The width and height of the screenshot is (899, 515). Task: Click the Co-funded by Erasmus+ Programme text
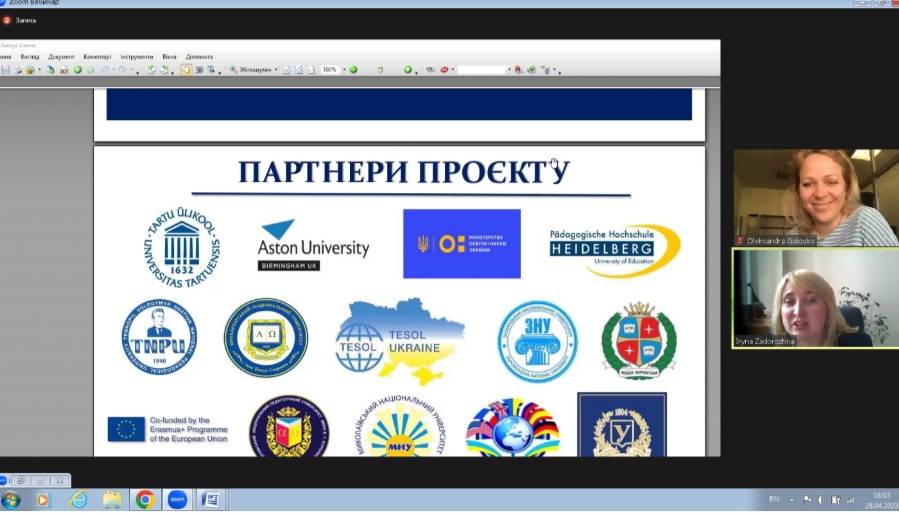(x=188, y=429)
